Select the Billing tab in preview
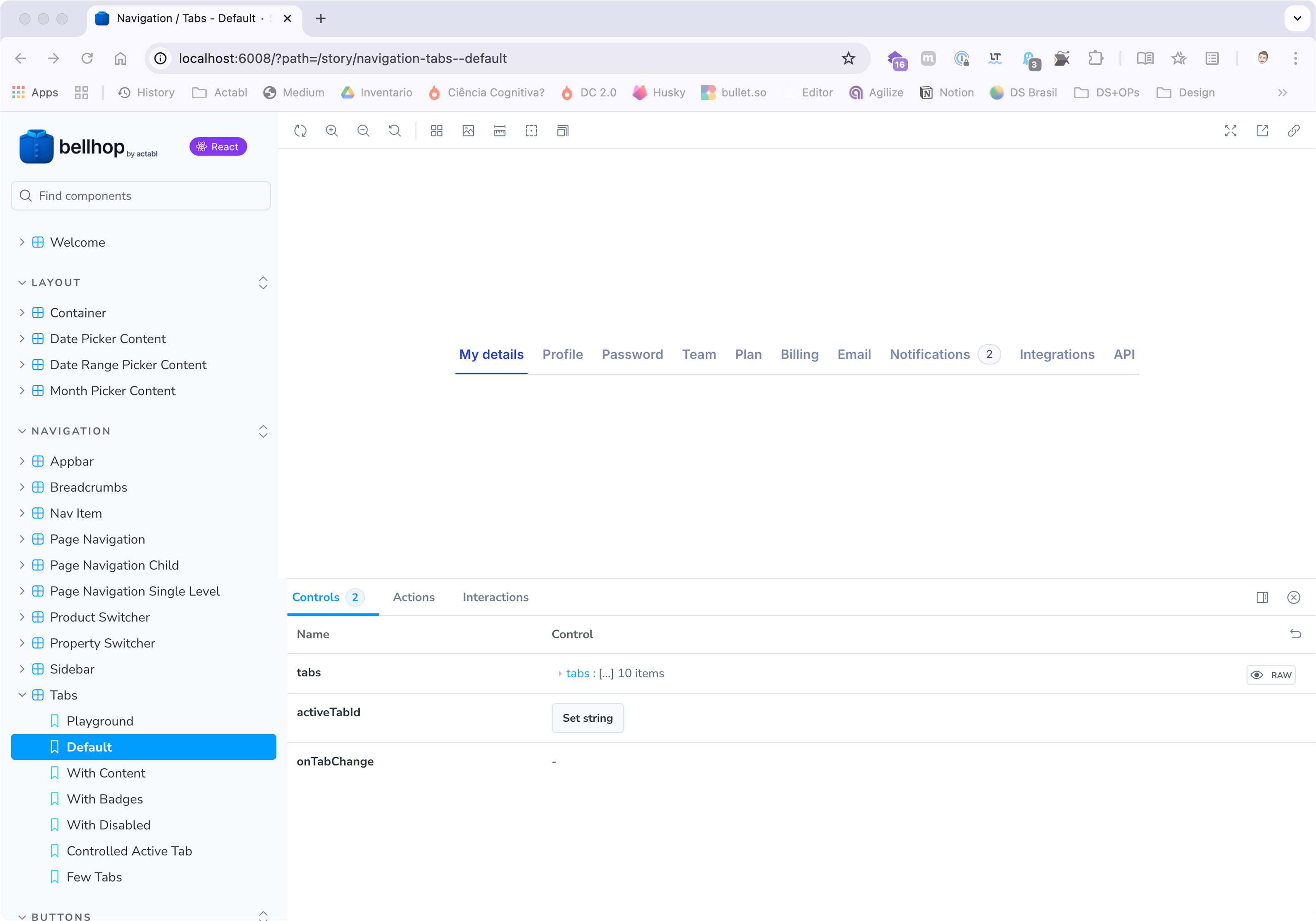The height and width of the screenshot is (921, 1316). (799, 354)
